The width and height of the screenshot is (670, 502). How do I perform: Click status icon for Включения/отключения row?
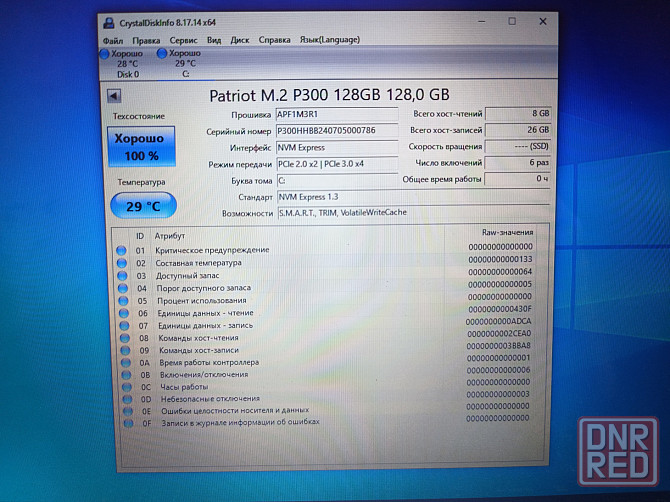click(x=126, y=375)
